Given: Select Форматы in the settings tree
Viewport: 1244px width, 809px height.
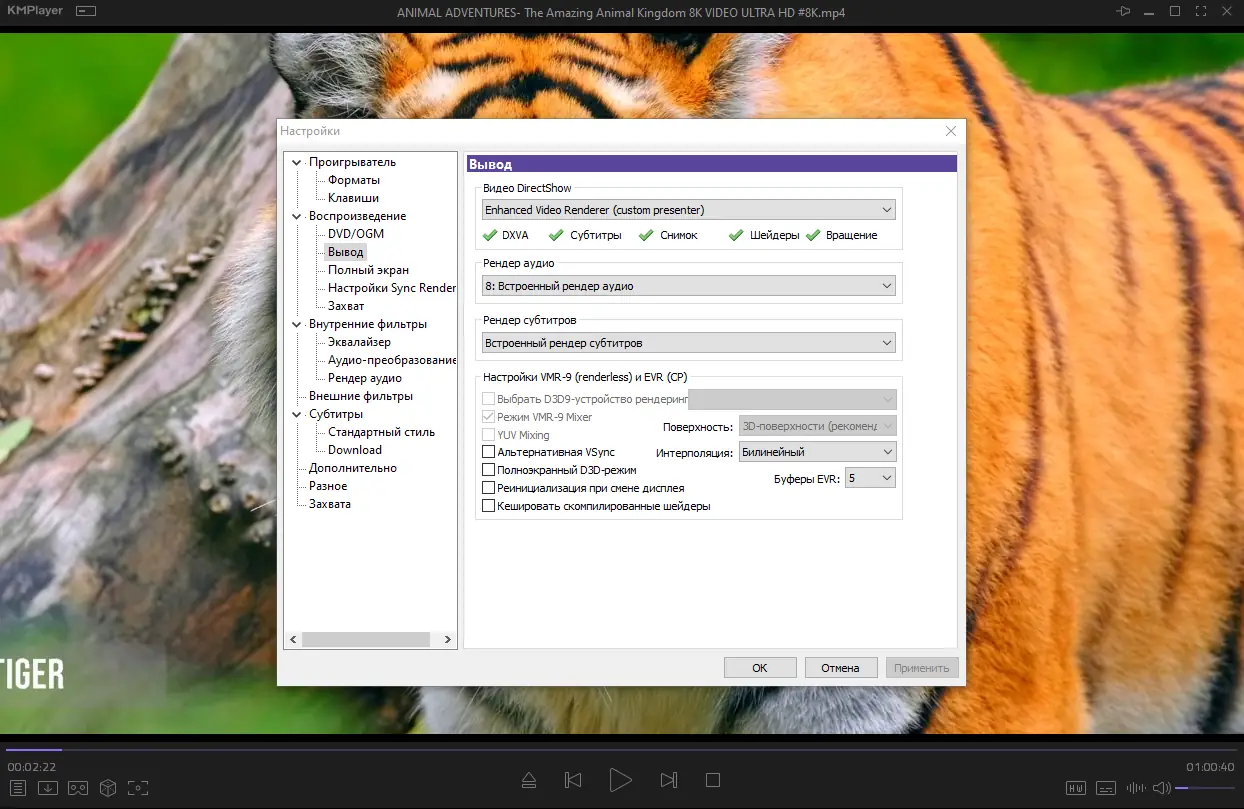Looking at the screenshot, I should (x=354, y=180).
